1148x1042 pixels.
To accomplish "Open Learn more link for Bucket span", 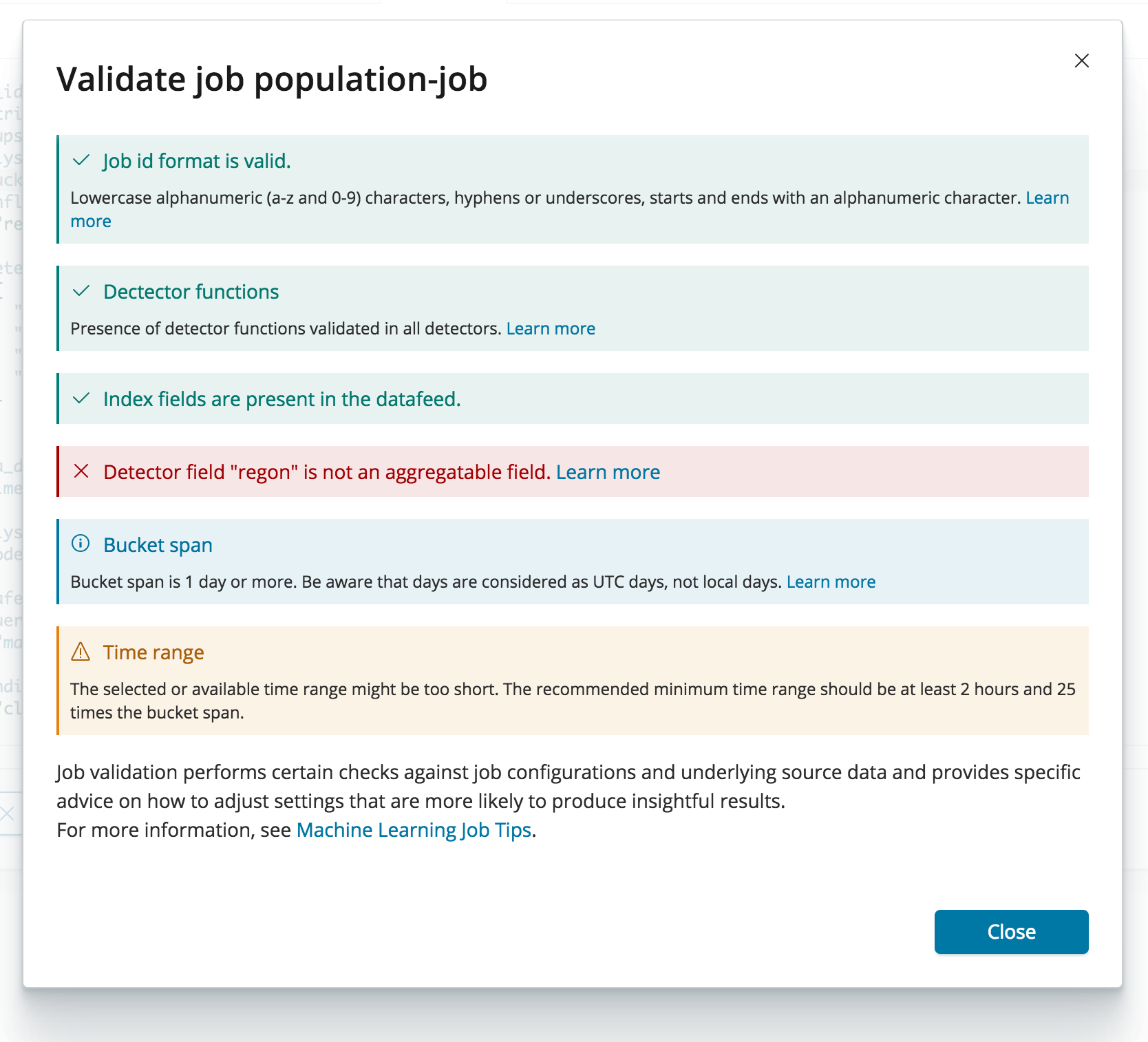I will 831,582.
